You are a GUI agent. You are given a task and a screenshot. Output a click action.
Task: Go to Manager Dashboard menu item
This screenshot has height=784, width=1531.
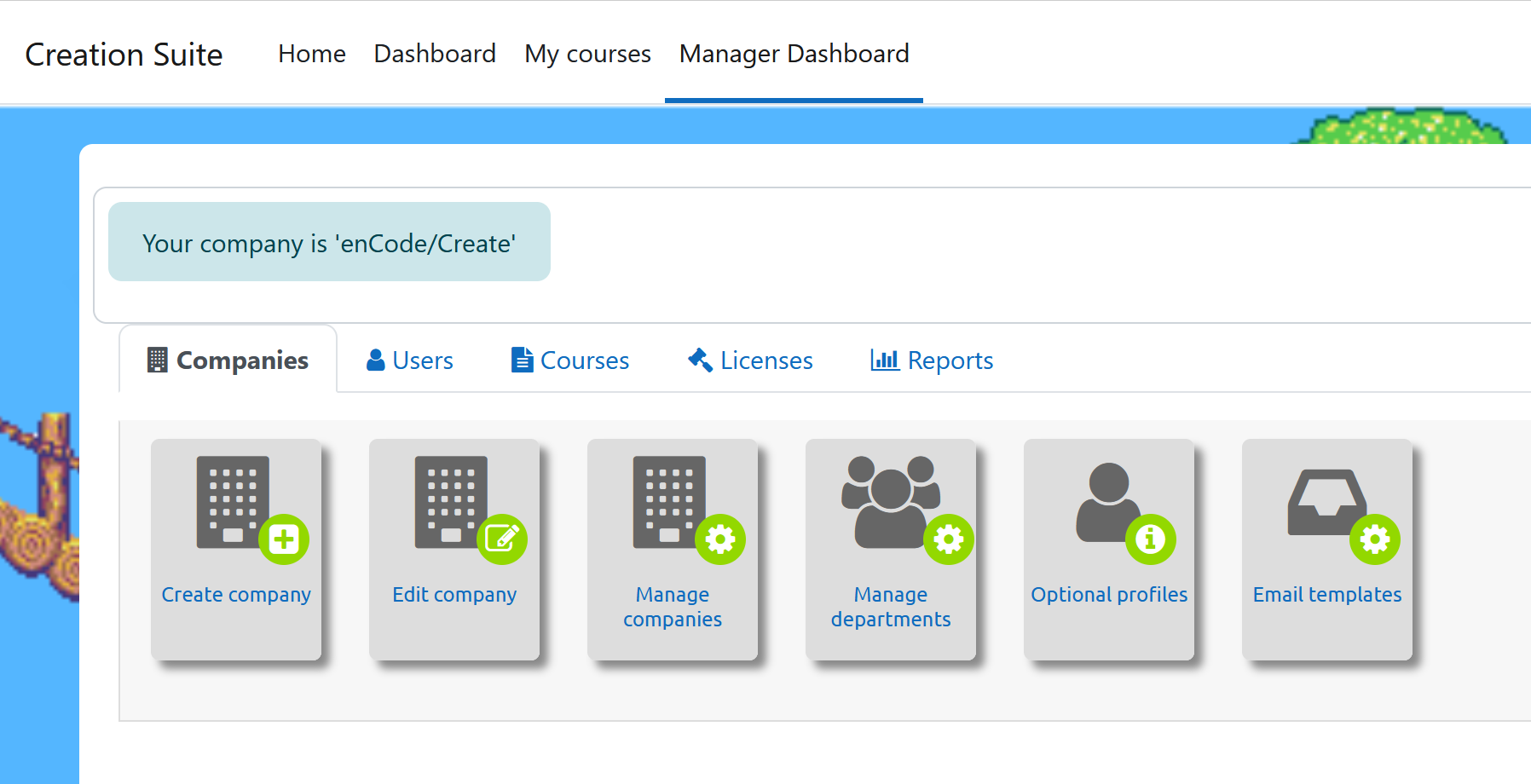click(x=793, y=53)
